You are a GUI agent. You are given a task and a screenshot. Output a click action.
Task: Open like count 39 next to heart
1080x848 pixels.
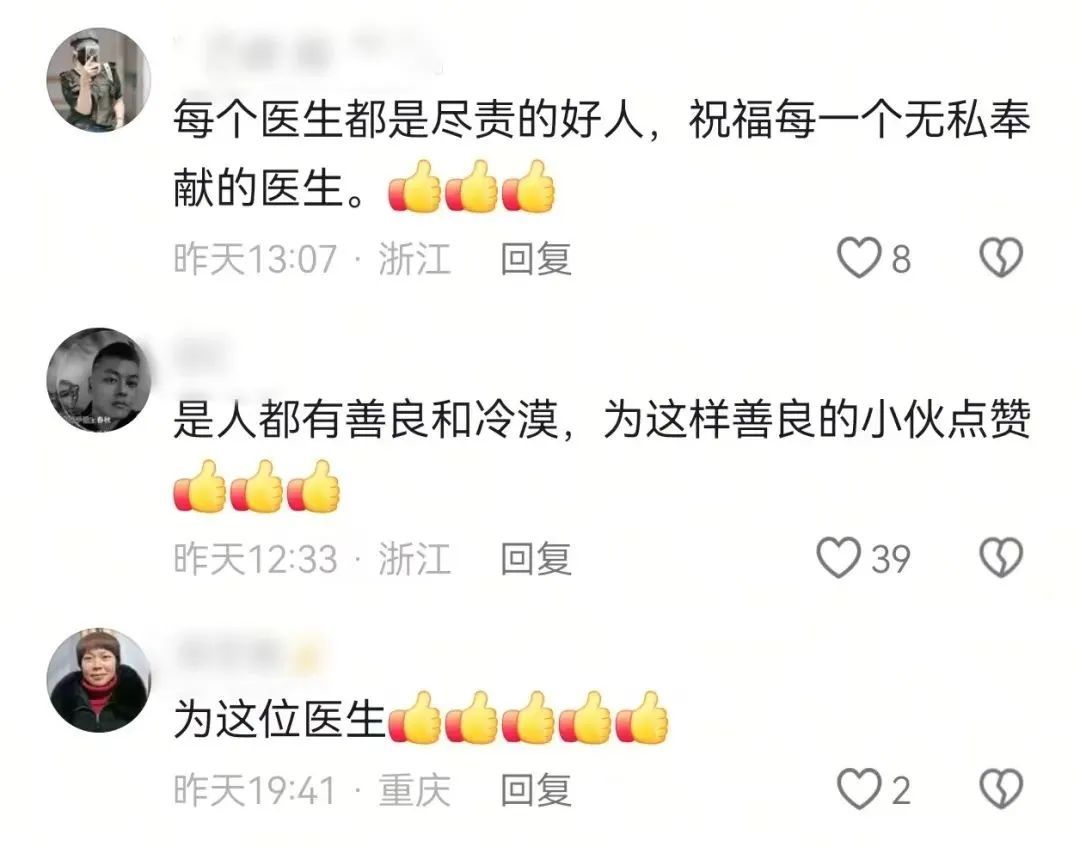(x=891, y=559)
